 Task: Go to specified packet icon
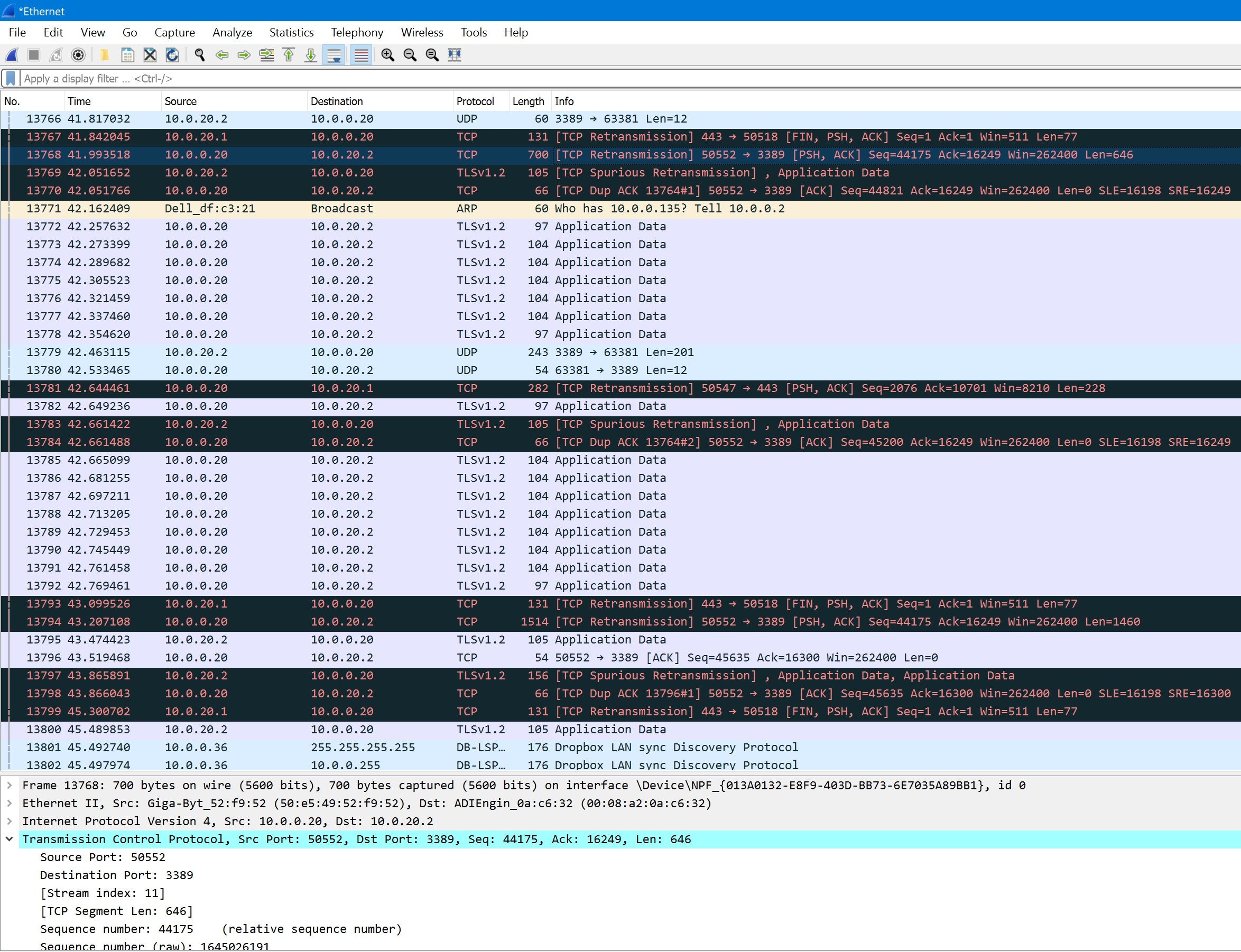pyautogui.click(x=266, y=55)
